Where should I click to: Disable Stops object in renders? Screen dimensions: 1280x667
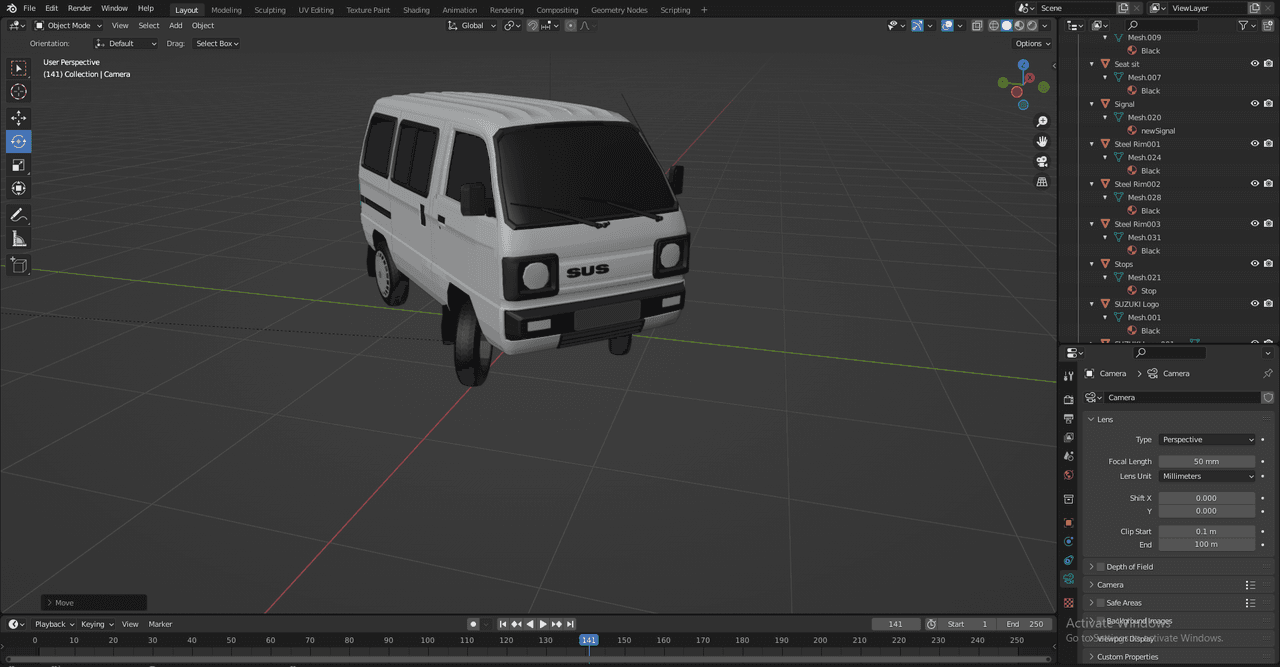(1269, 264)
